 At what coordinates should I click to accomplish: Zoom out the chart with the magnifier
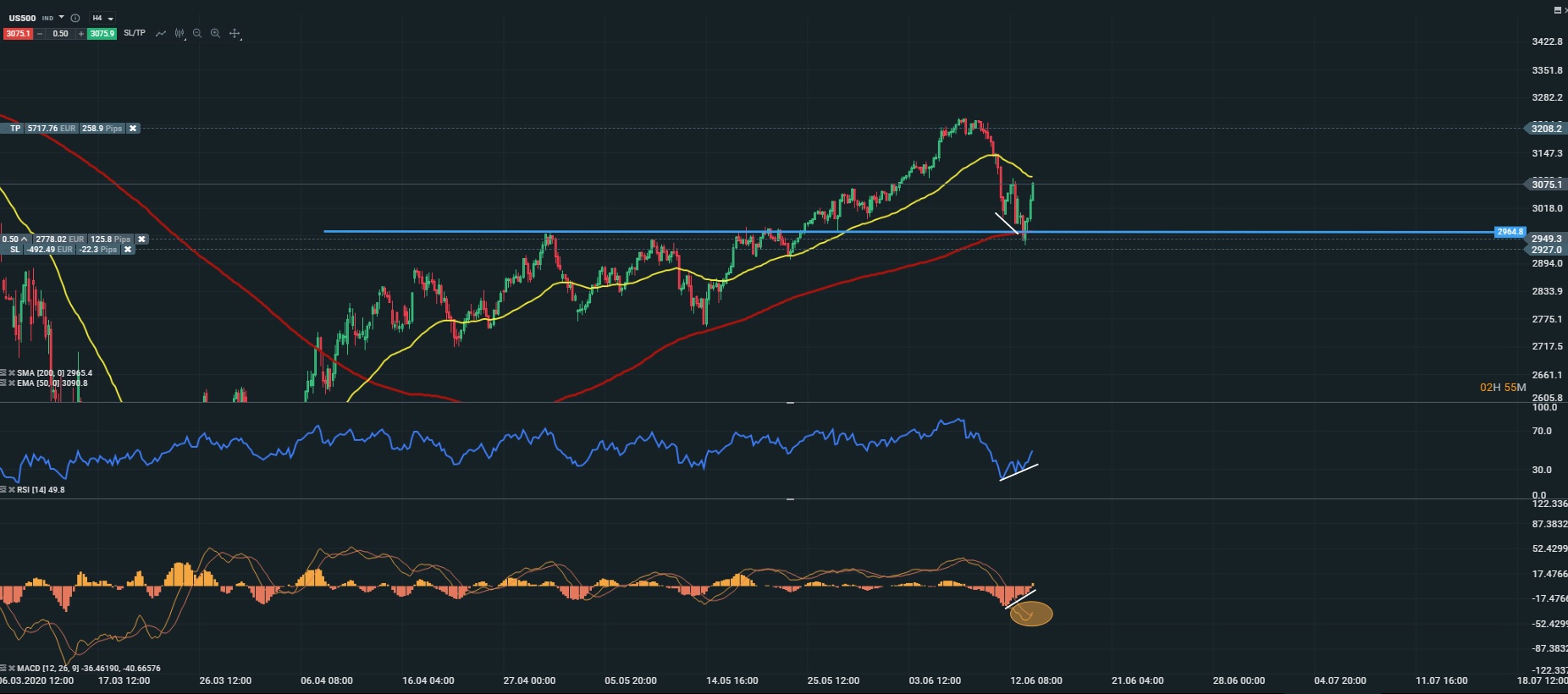pos(197,34)
